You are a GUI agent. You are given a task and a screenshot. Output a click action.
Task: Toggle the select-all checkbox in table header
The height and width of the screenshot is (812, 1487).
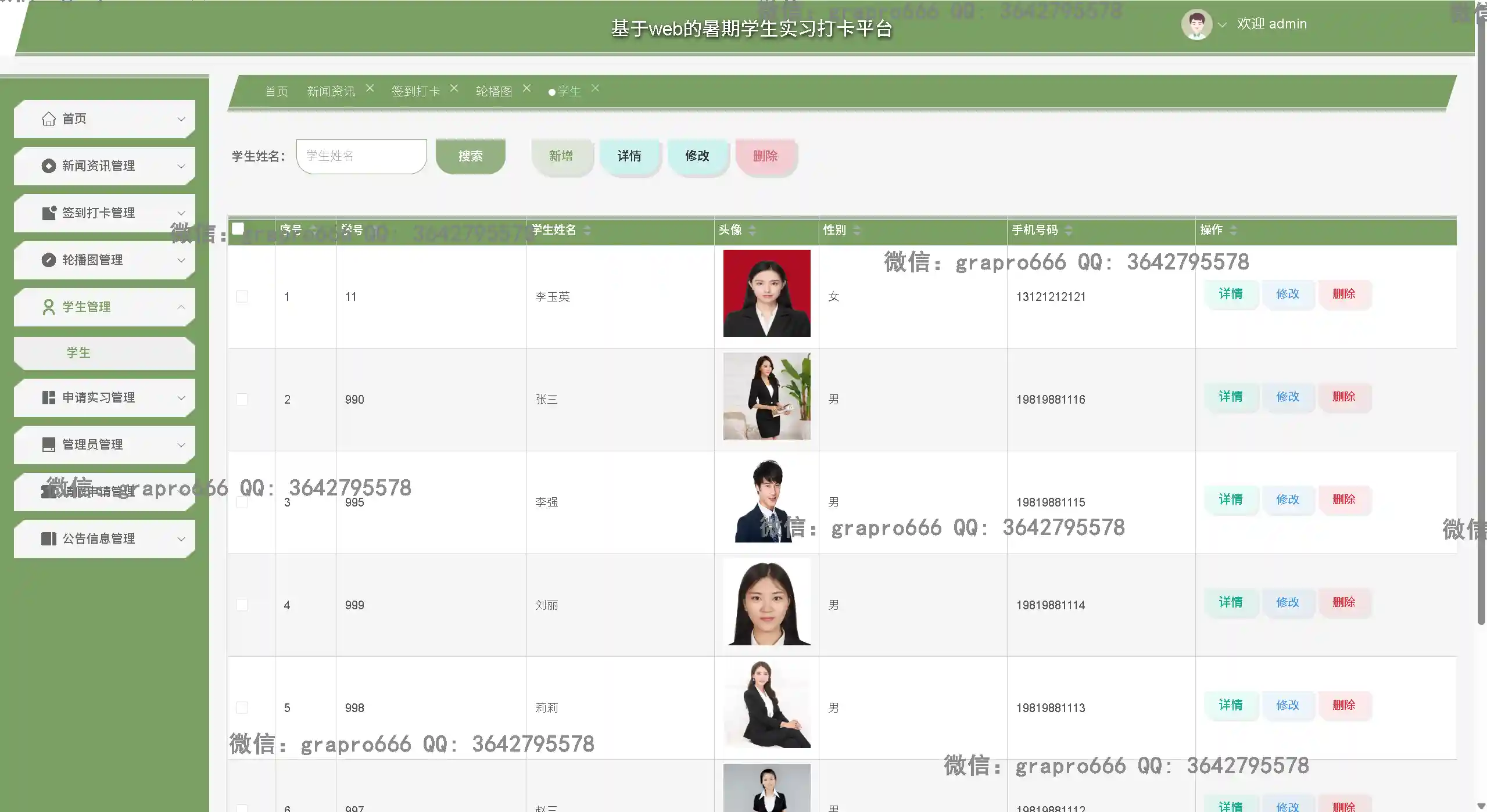[238, 228]
